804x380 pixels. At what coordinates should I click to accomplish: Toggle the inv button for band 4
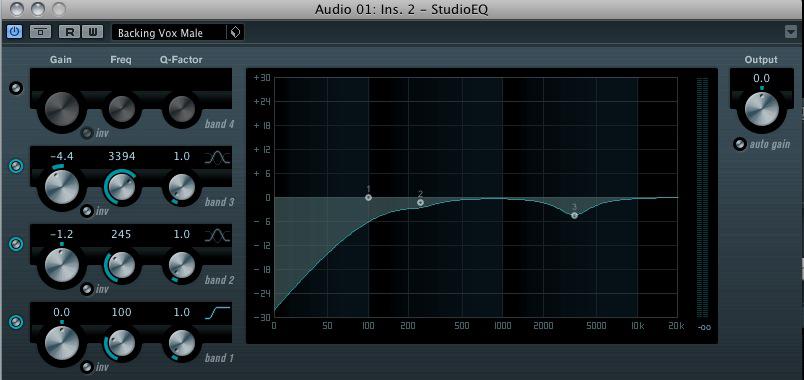88,133
